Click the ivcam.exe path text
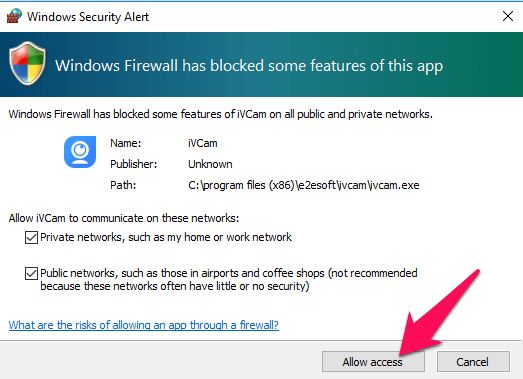Viewport: 523px width, 379px height. 304,185
